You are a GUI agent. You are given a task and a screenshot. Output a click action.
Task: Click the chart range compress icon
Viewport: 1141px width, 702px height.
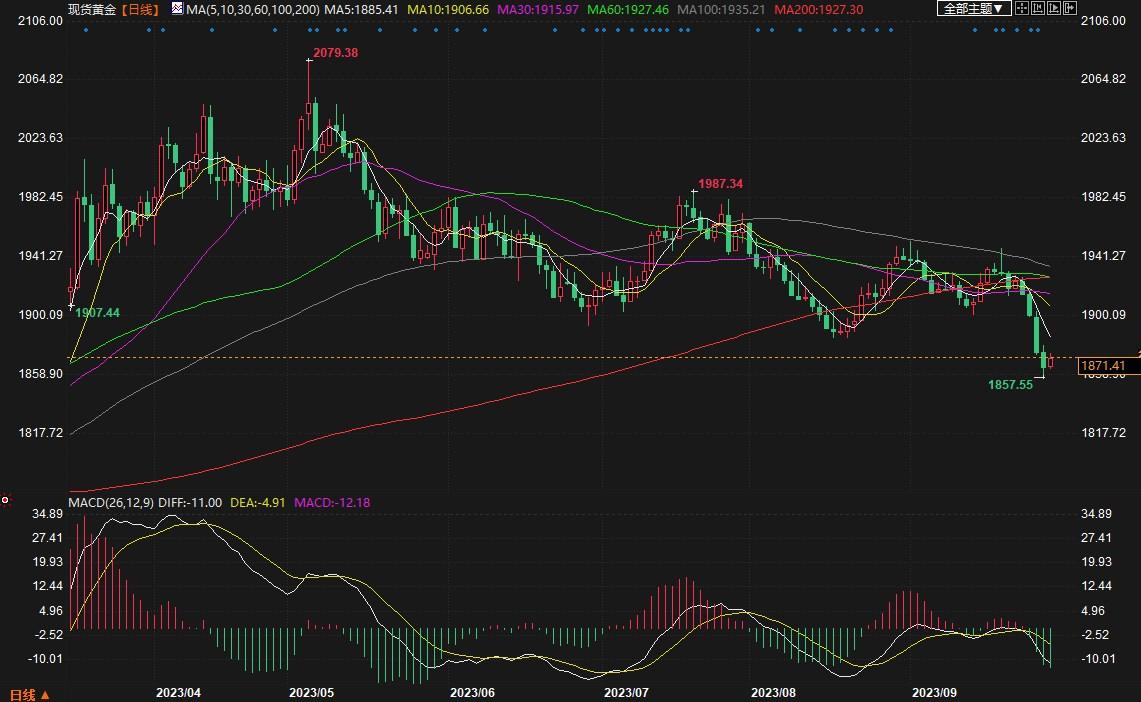(x=1044, y=8)
